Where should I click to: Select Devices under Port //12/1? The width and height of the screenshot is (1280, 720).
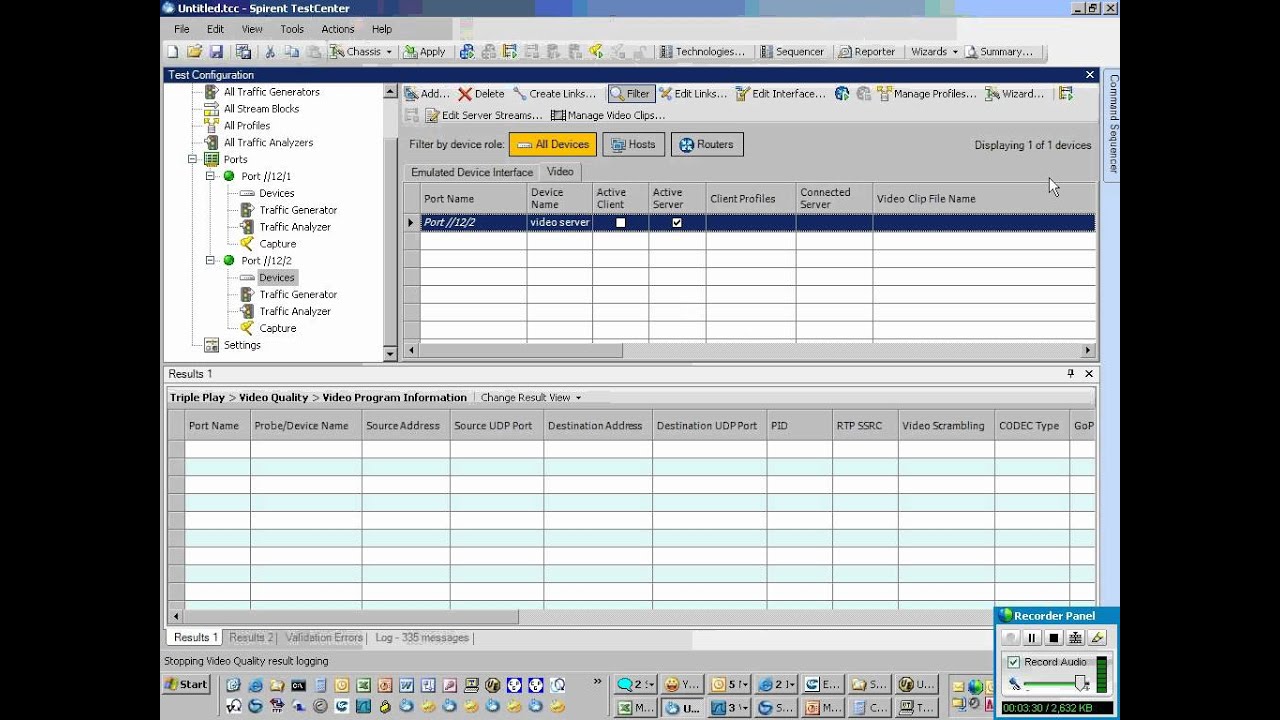pyautogui.click(x=276, y=194)
